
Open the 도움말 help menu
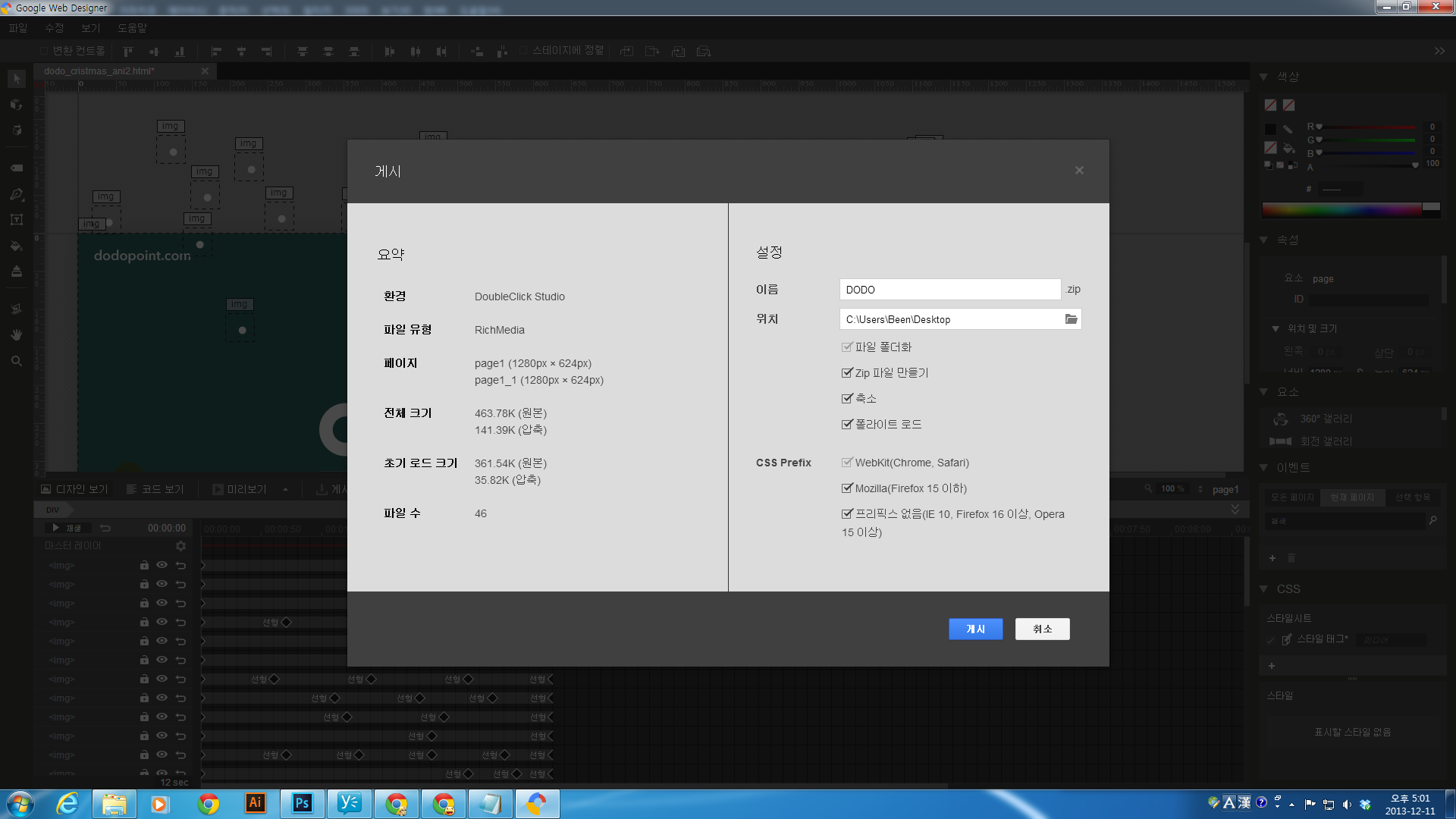(132, 28)
